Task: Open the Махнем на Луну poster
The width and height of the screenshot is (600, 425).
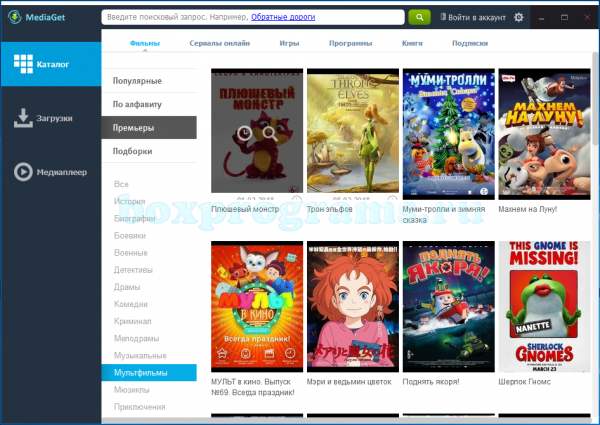Action: click(x=544, y=134)
